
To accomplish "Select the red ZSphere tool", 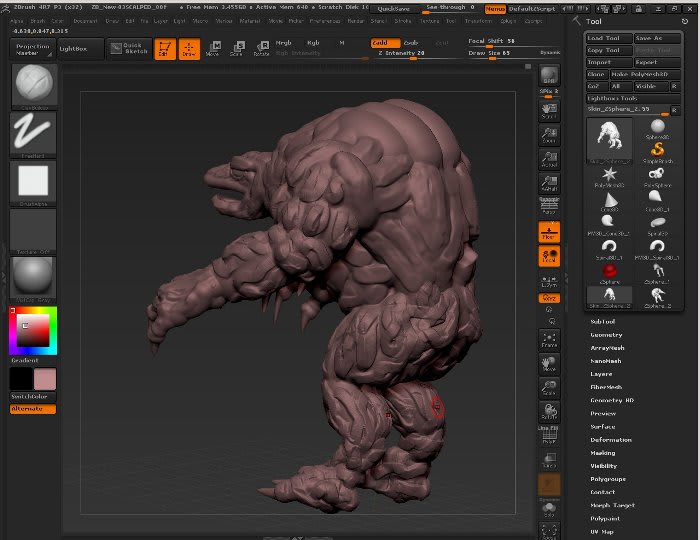I will tap(609, 273).
